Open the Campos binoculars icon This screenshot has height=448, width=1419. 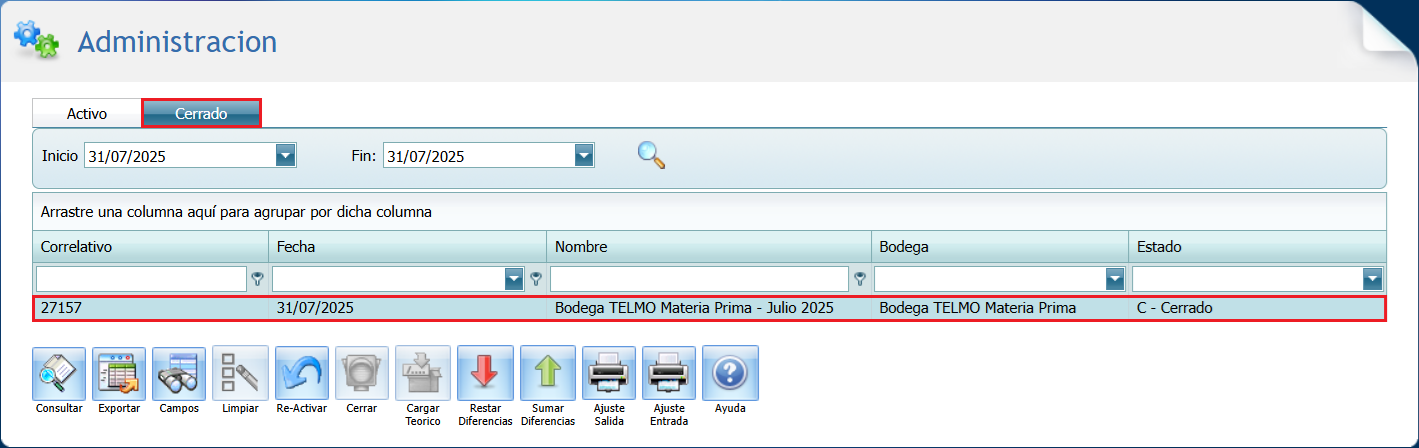179,373
